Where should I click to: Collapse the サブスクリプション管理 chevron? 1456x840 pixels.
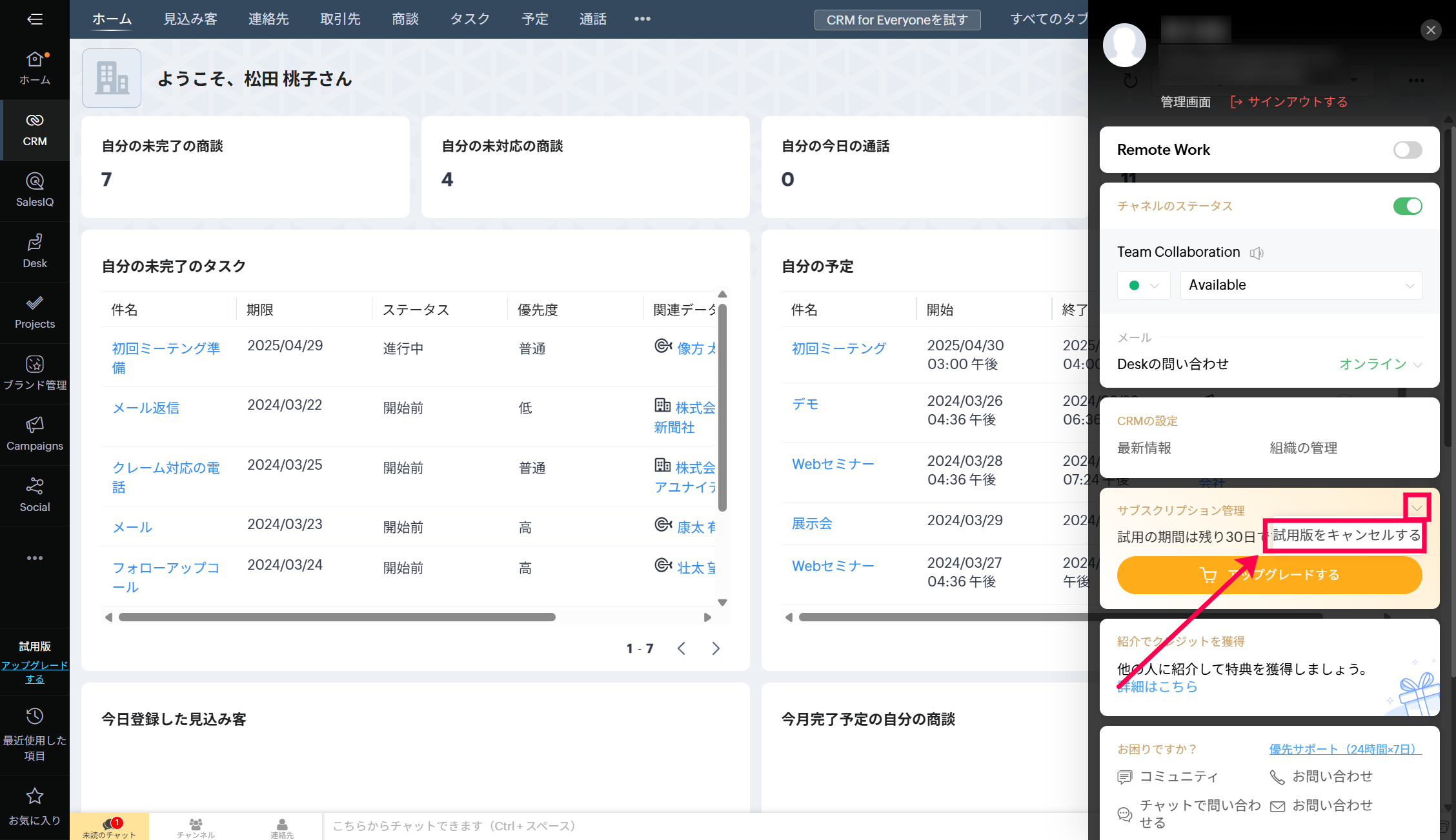(x=1417, y=508)
